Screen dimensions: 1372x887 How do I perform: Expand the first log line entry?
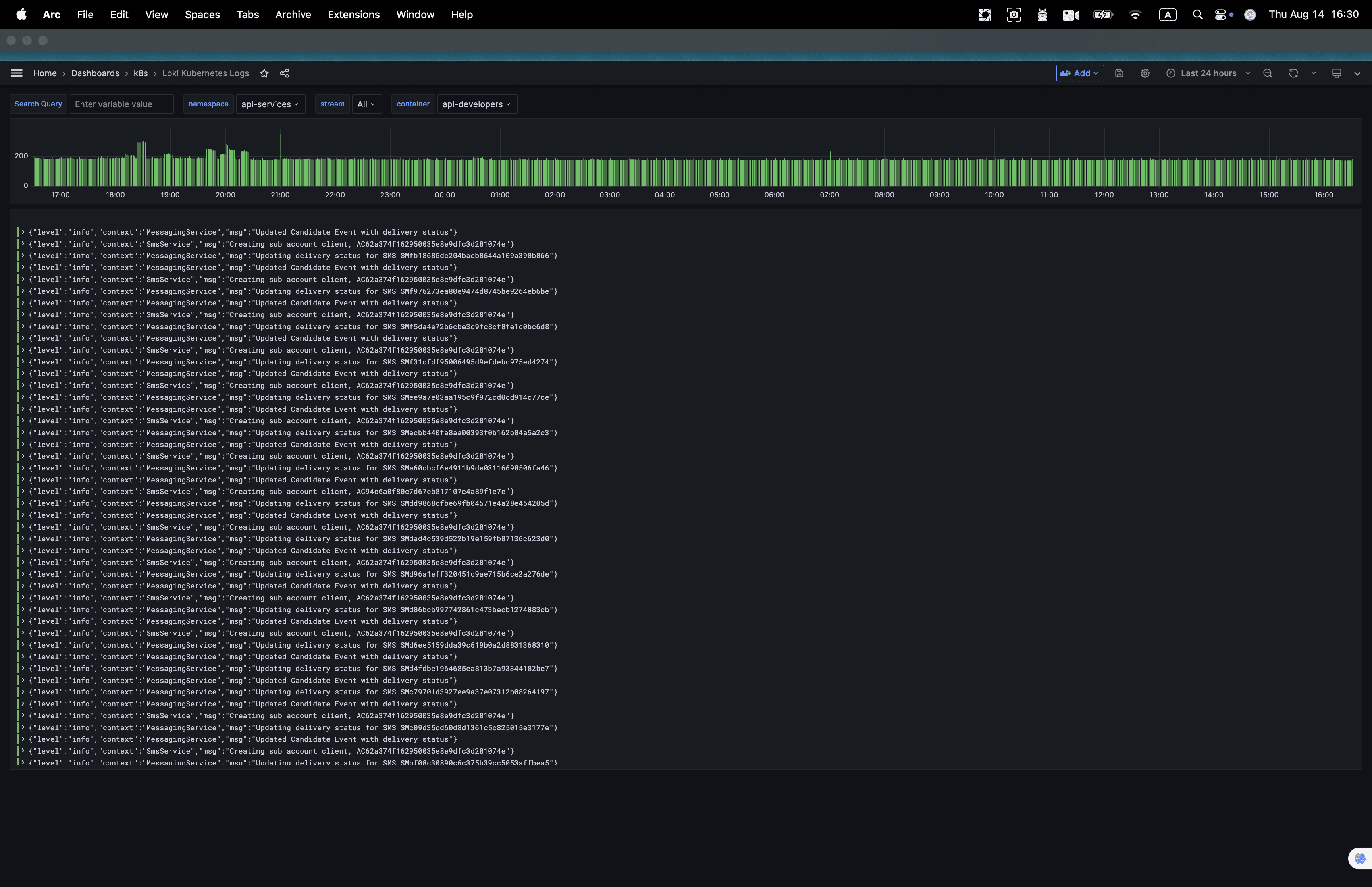tap(23, 232)
